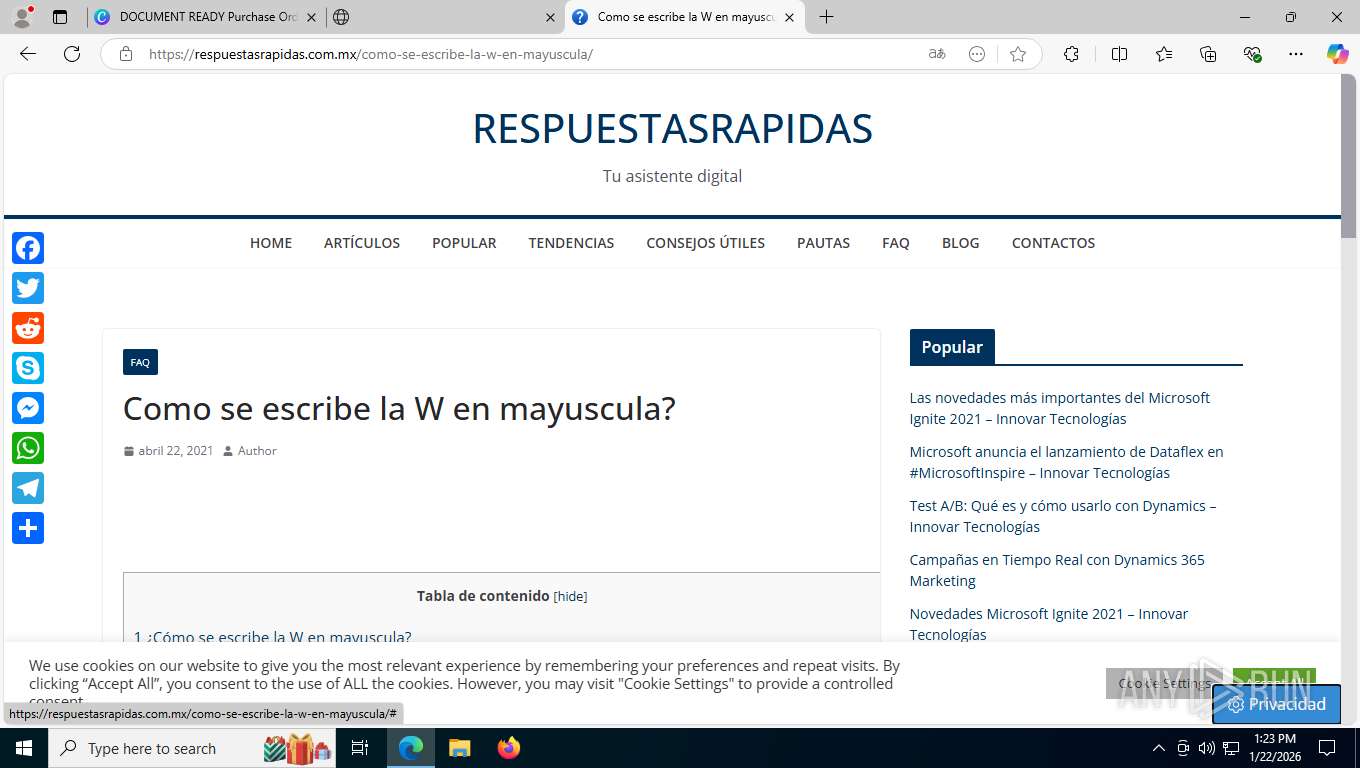Open the Windows Start menu
Screen dimensions: 1360x768
pos(24,748)
